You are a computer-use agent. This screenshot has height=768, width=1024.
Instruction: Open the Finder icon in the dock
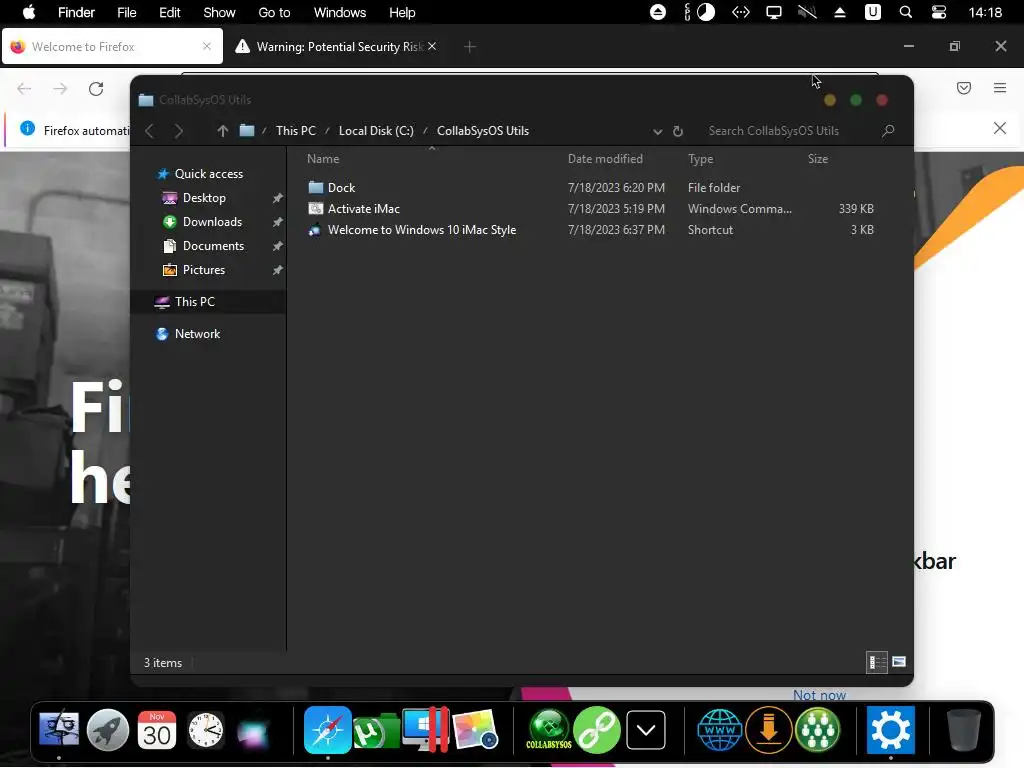(x=59, y=729)
